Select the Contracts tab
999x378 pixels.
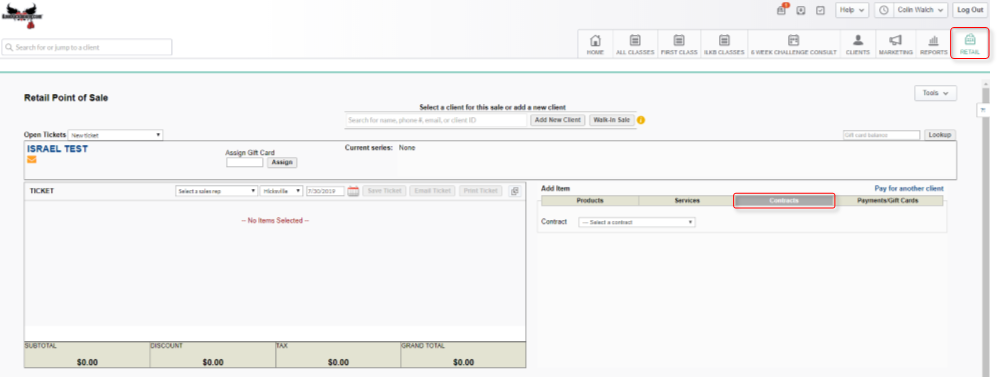pyautogui.click(x=784, y=201)
